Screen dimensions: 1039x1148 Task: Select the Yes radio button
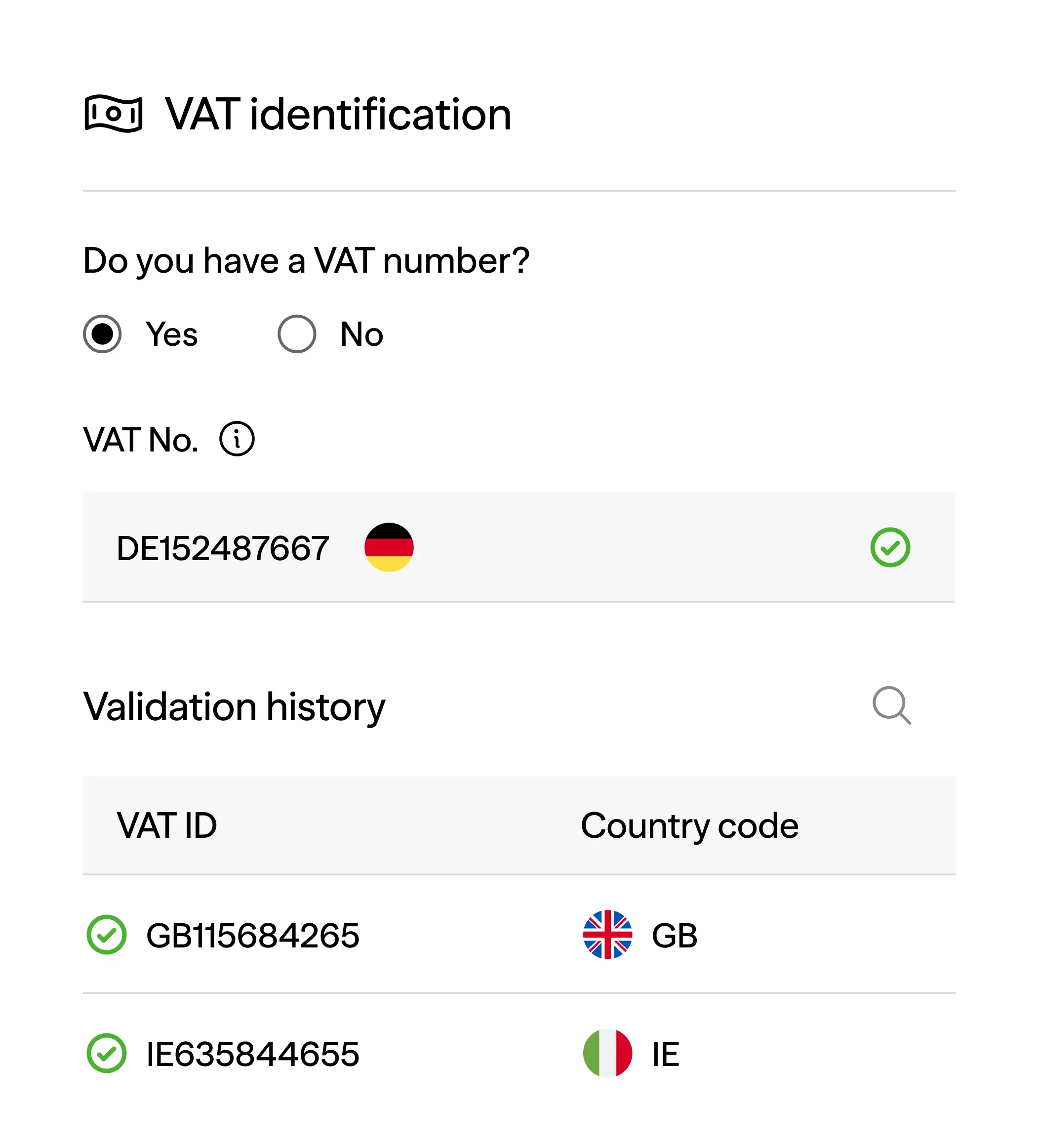[x=103, y=334]
